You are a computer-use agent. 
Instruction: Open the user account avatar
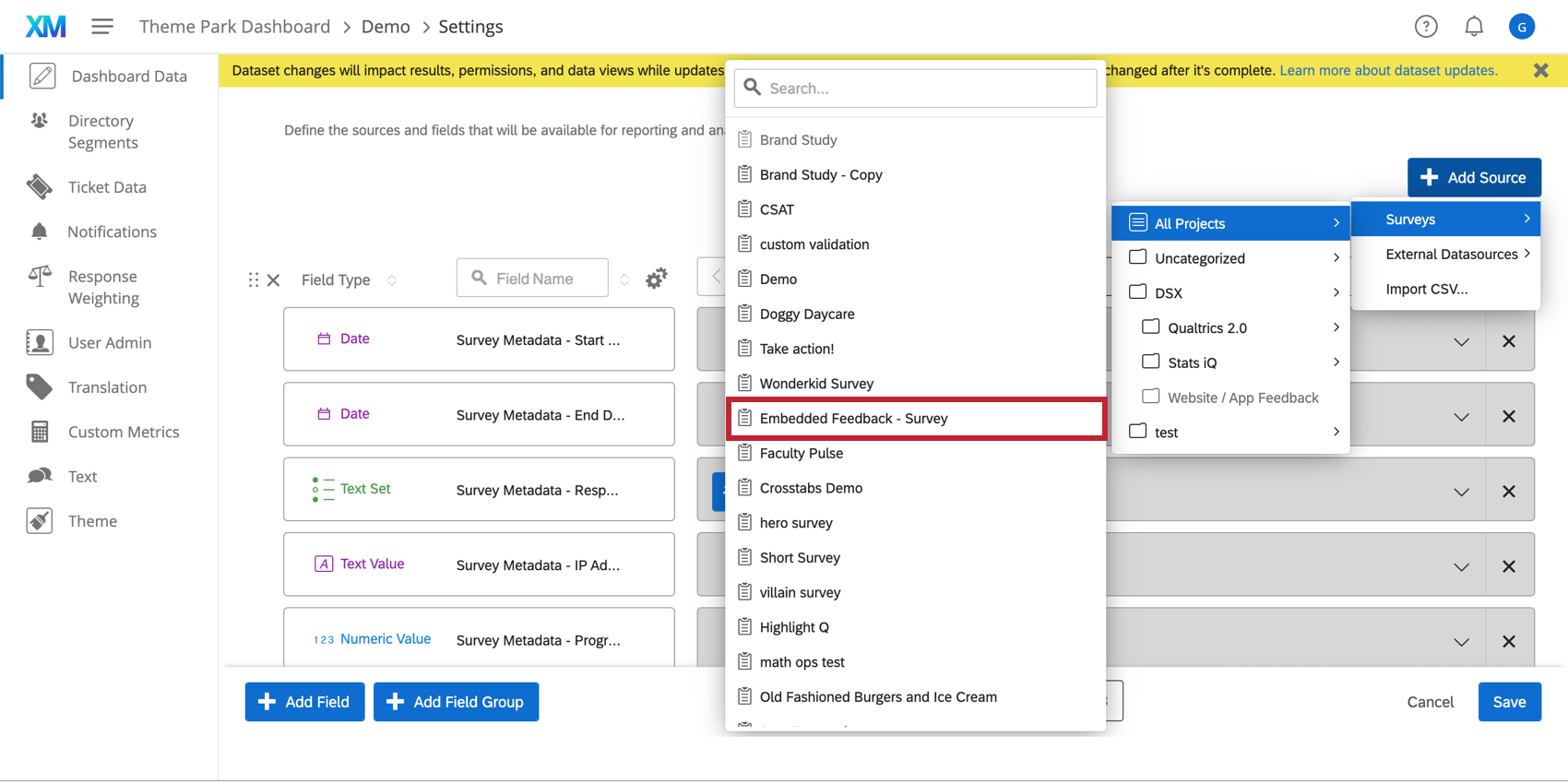[1521, 27]
